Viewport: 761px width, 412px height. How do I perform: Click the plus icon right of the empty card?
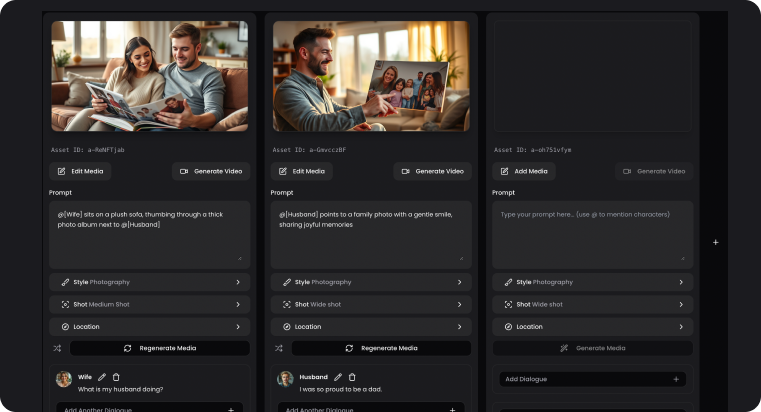715,242
